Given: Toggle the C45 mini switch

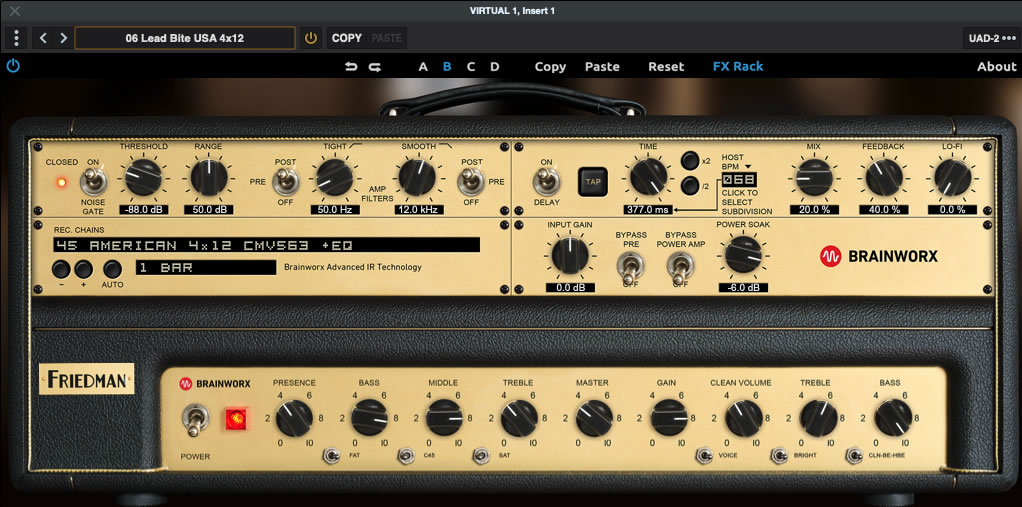Looking at the screenshot, I should (x=407, y=455).
